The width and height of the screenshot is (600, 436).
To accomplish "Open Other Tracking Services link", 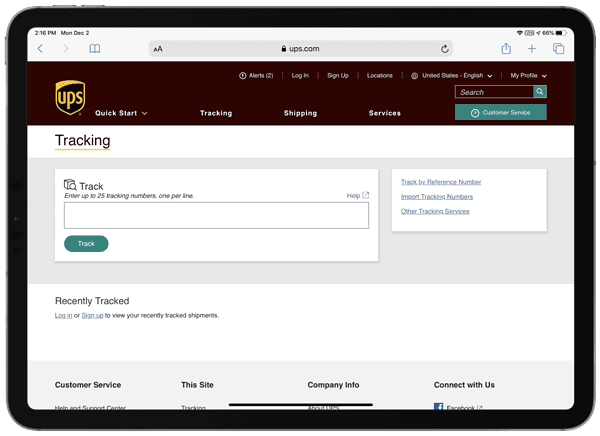I will (x=435, y=211).
